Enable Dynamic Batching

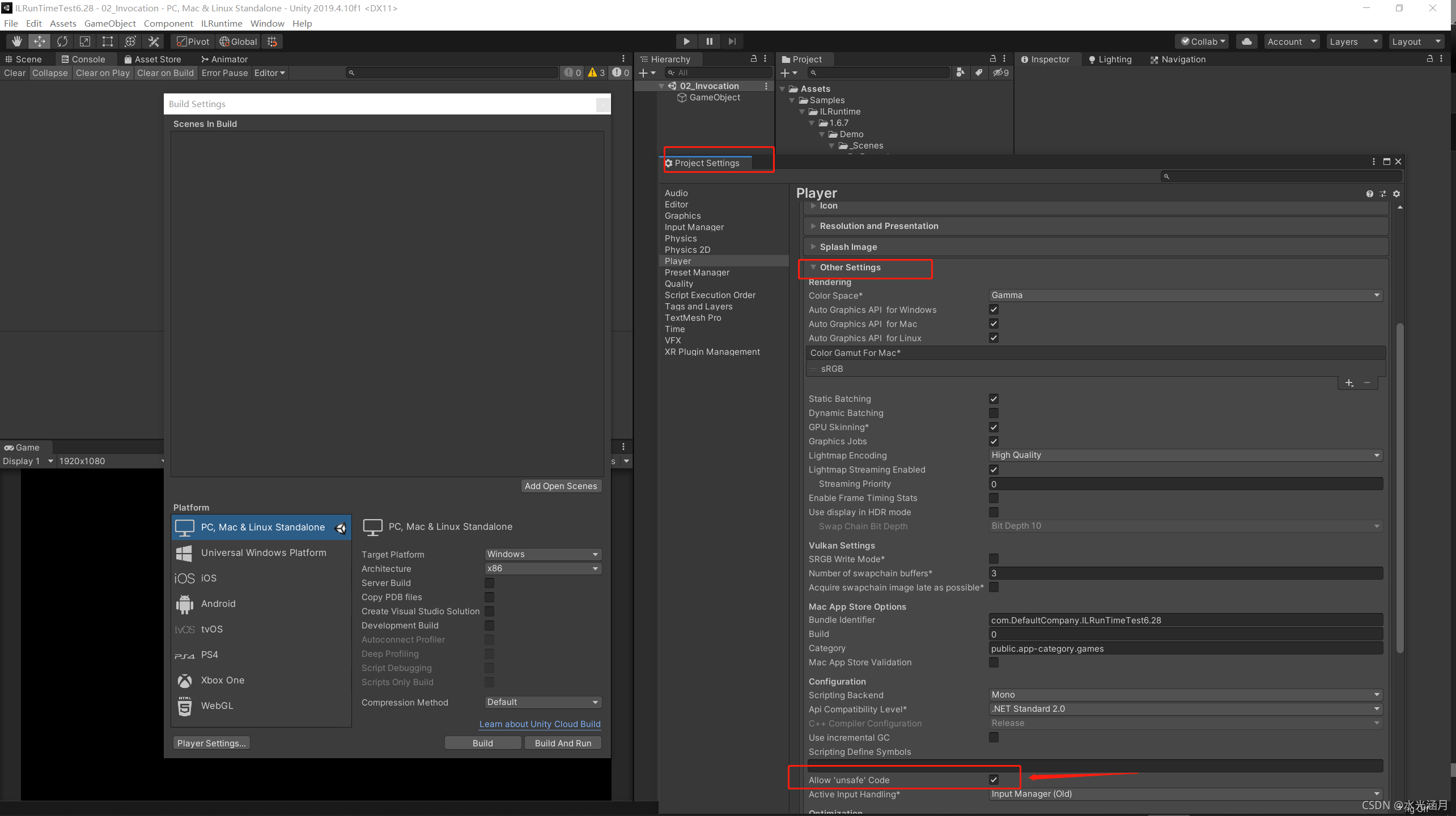994,413
